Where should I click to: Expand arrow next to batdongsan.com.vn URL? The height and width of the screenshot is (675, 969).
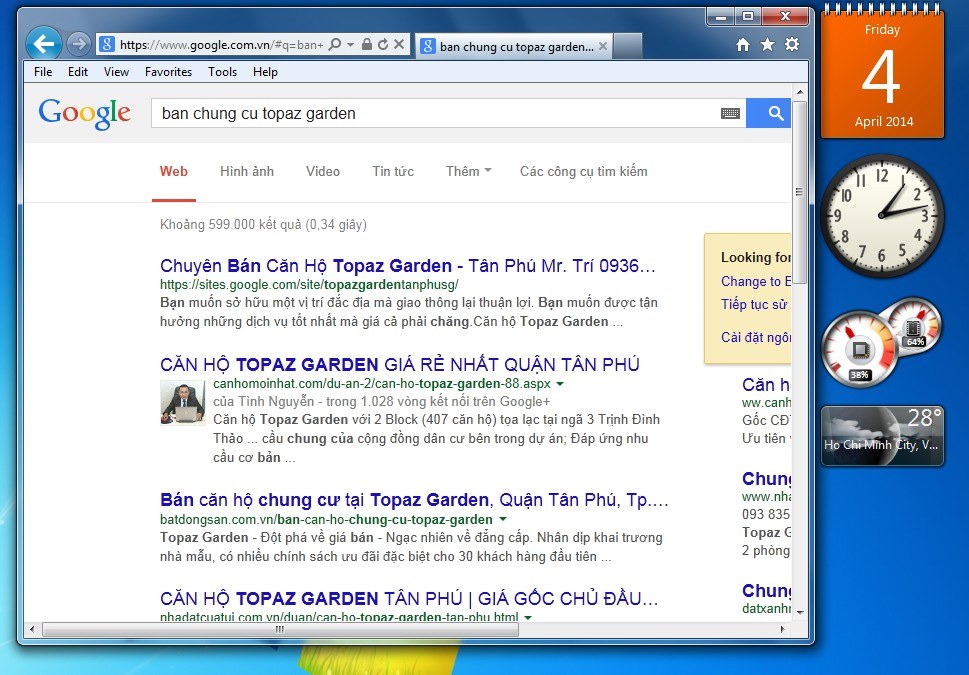point(503,519)
